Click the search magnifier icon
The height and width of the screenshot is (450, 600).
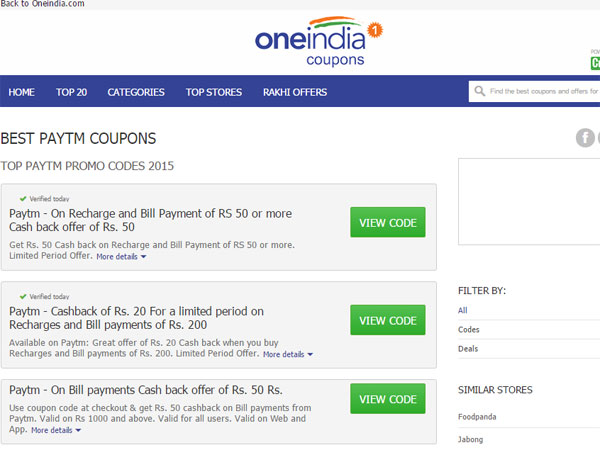481,92
